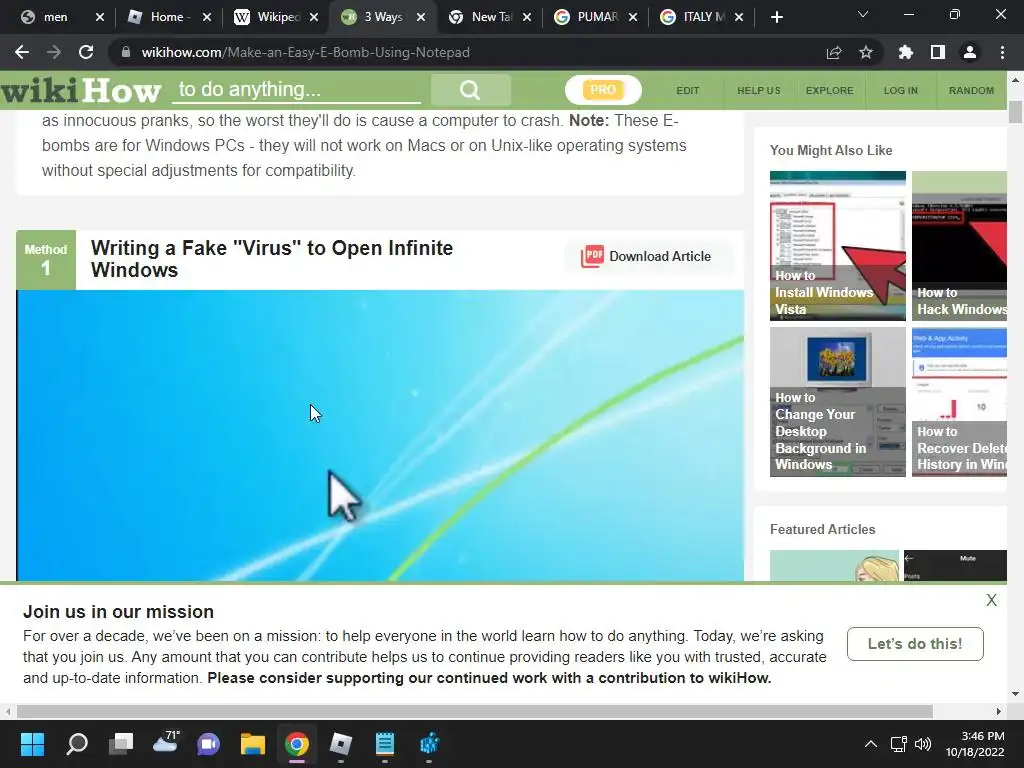
Task: Close the 'men' tab
Action: click(99, 17)
